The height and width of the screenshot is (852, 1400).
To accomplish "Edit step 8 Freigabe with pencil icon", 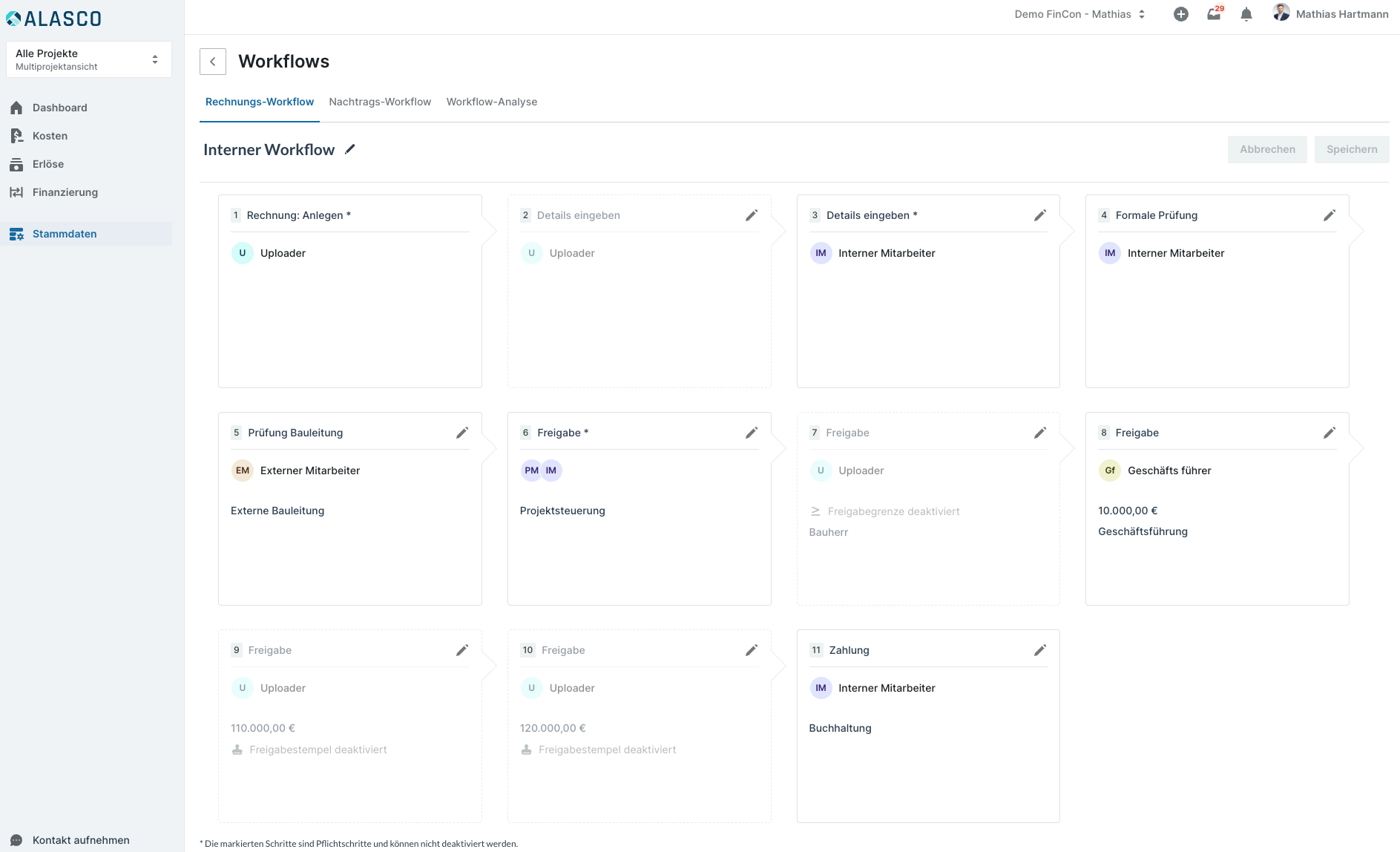I will coord(1329,433).
